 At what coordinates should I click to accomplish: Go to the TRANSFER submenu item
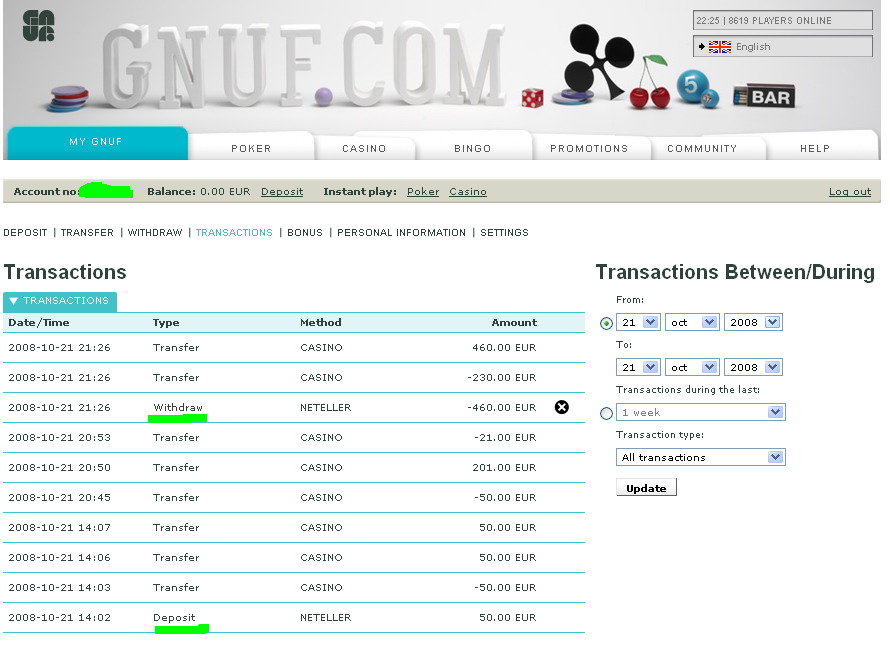[x=87, y=233]
